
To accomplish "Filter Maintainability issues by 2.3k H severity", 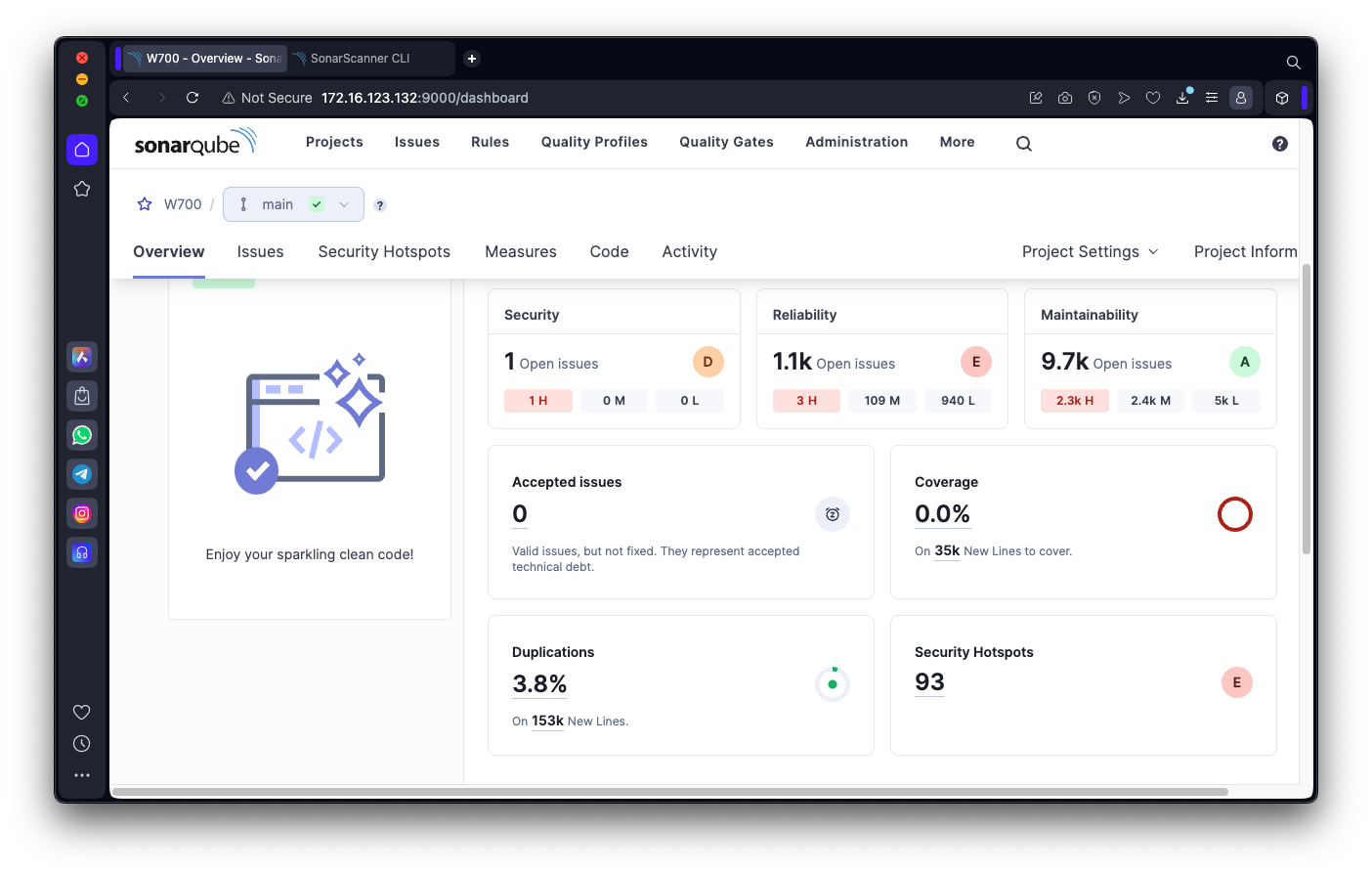I will click(x=1075, y=401).
